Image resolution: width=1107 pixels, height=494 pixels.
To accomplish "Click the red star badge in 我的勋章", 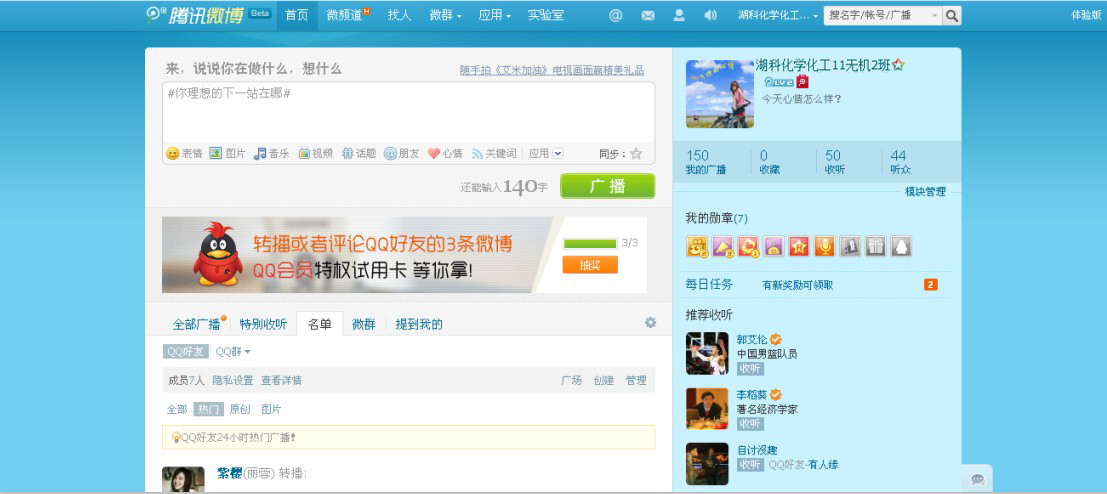I will pos(798,246).
